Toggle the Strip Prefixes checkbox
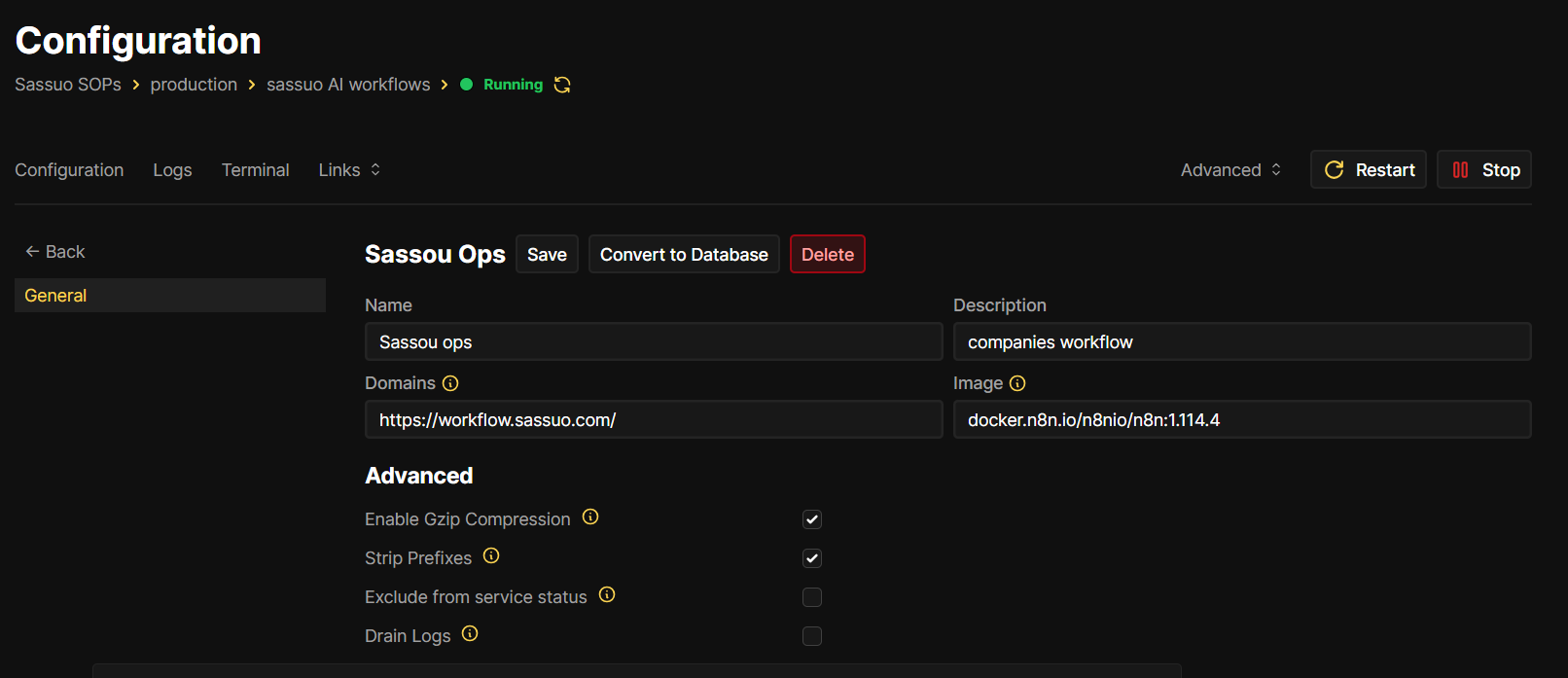This screenshot has height=678, width=1568. (812, 558)
